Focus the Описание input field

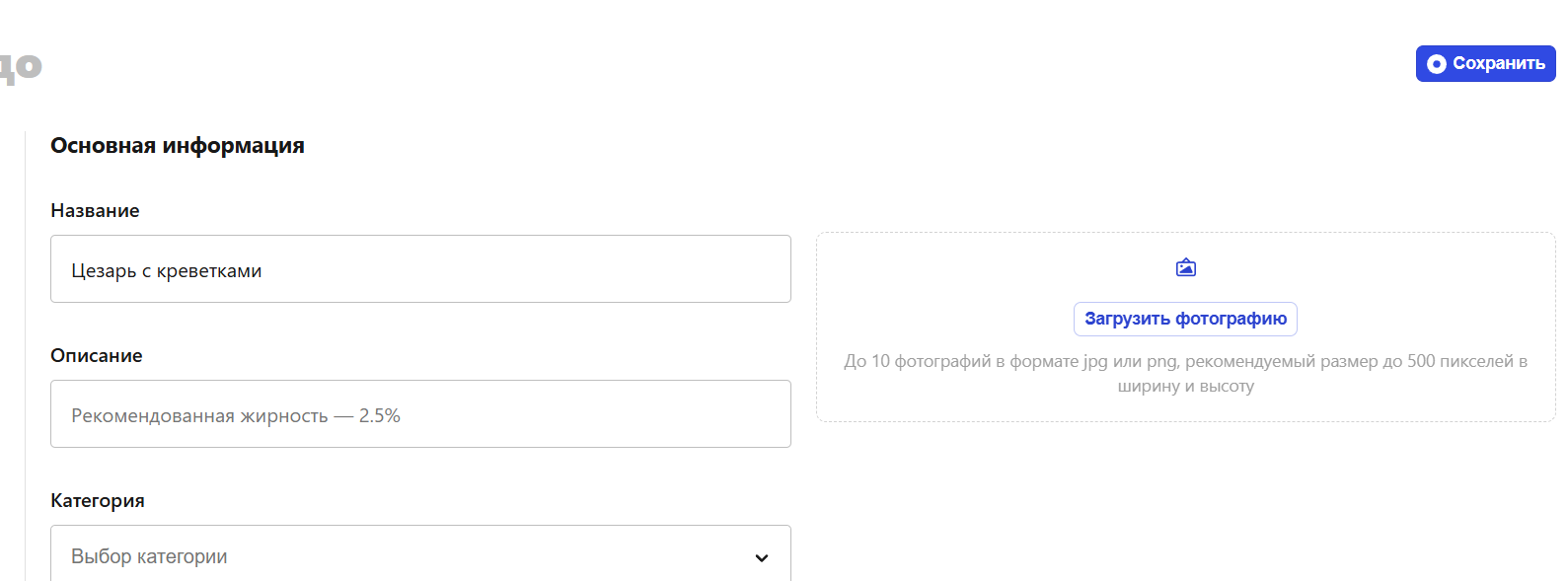pos(420,413)
